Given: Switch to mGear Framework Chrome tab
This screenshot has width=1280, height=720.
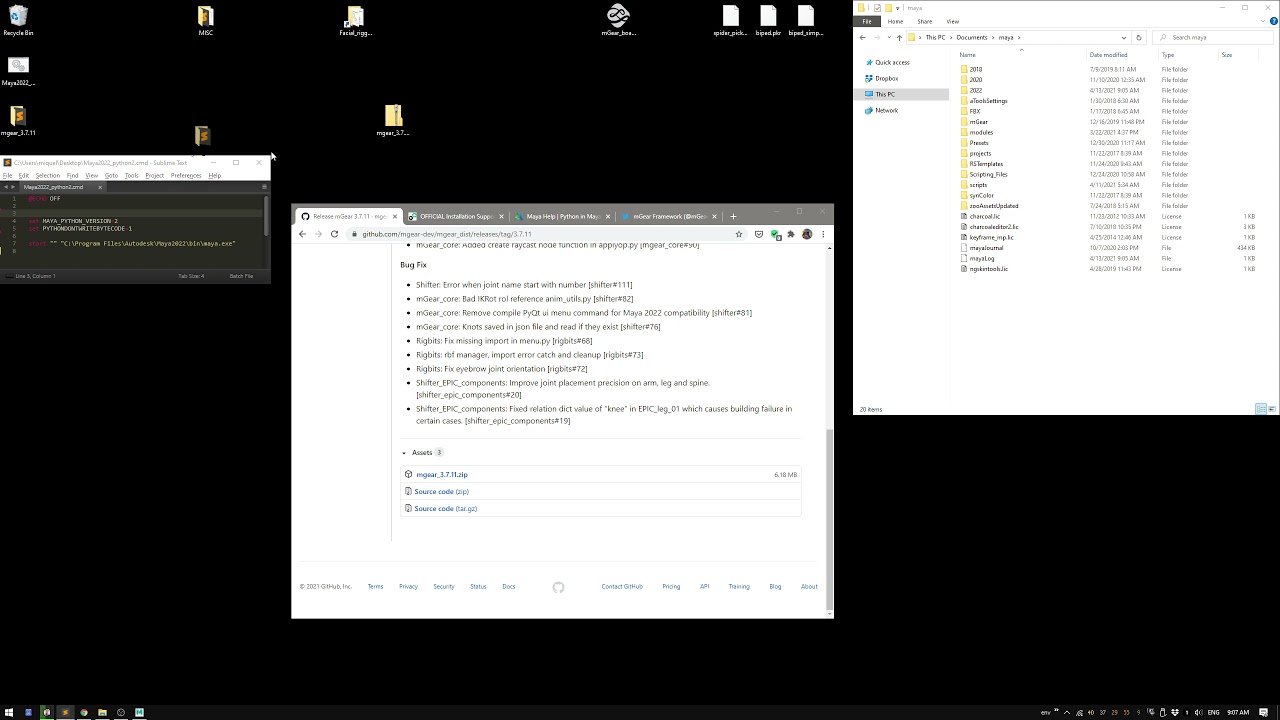Looking at the screenshot, I should pos(668,216).
